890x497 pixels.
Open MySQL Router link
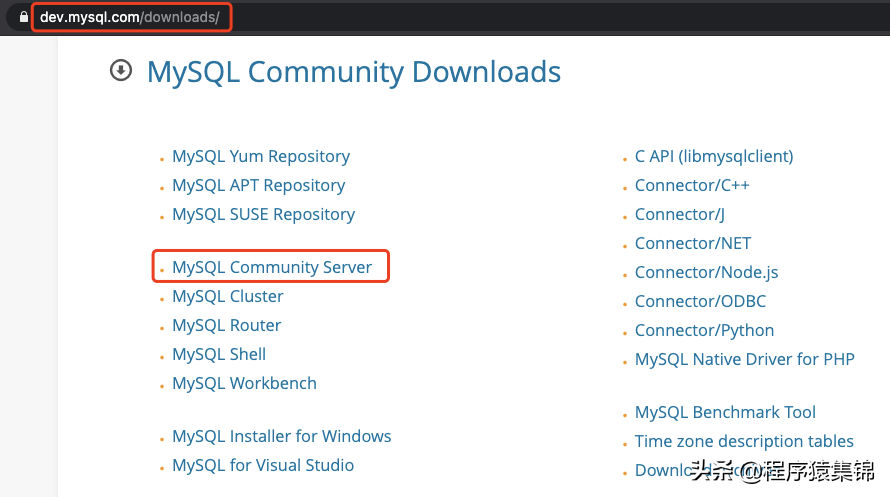[x=226, y=325]
